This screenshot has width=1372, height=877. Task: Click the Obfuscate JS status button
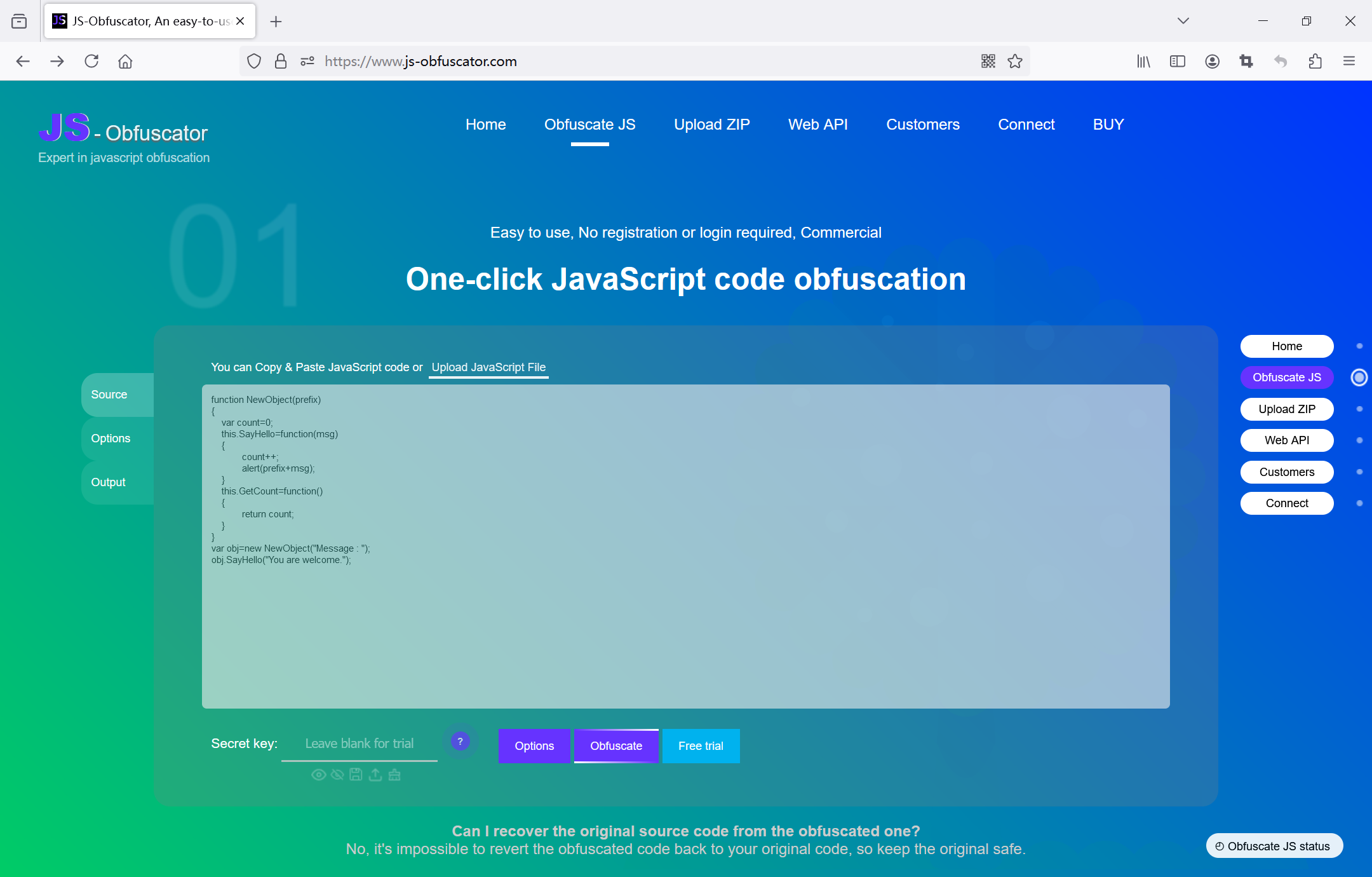point(1274,846)
